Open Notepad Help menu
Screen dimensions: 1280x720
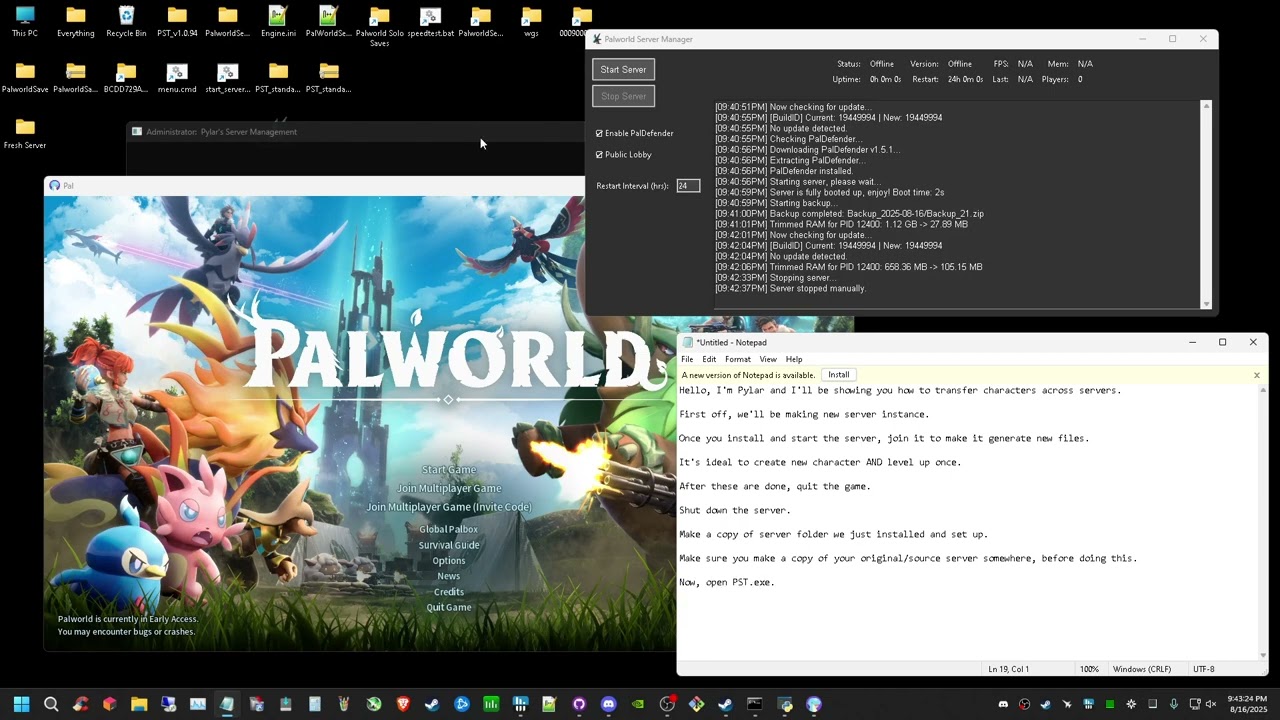794,359
